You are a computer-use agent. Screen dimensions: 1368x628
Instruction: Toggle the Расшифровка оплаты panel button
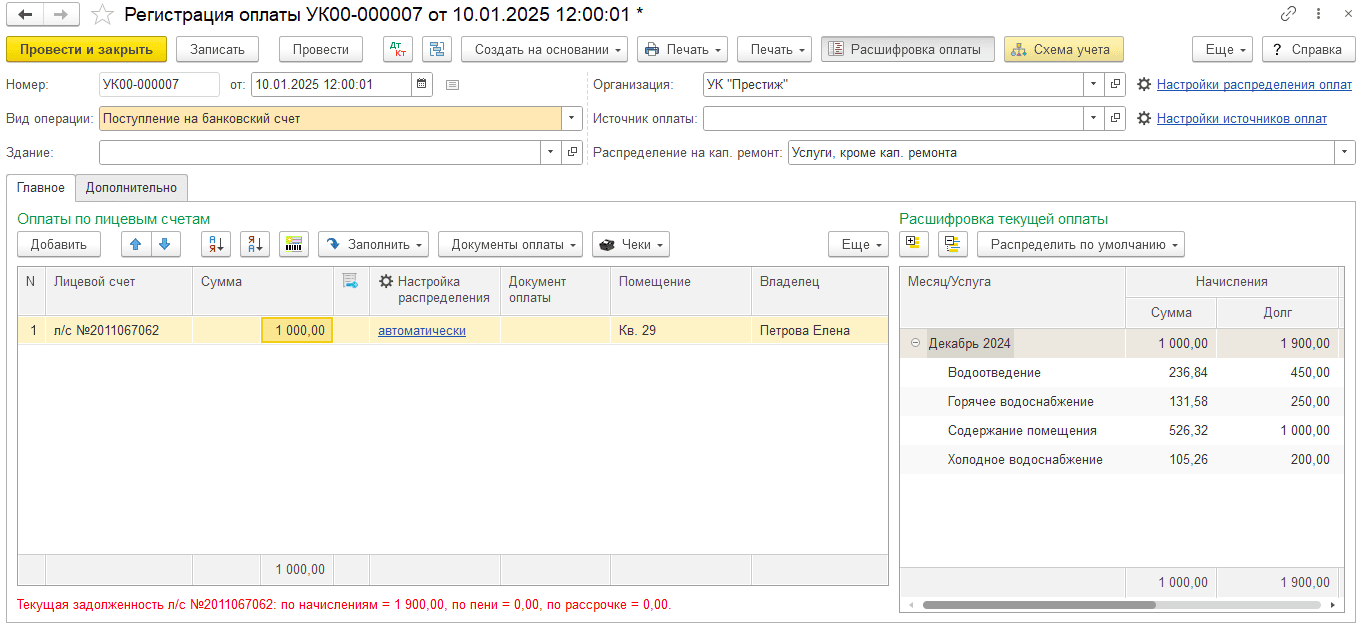pyautogui.click(x=907, y=49)
